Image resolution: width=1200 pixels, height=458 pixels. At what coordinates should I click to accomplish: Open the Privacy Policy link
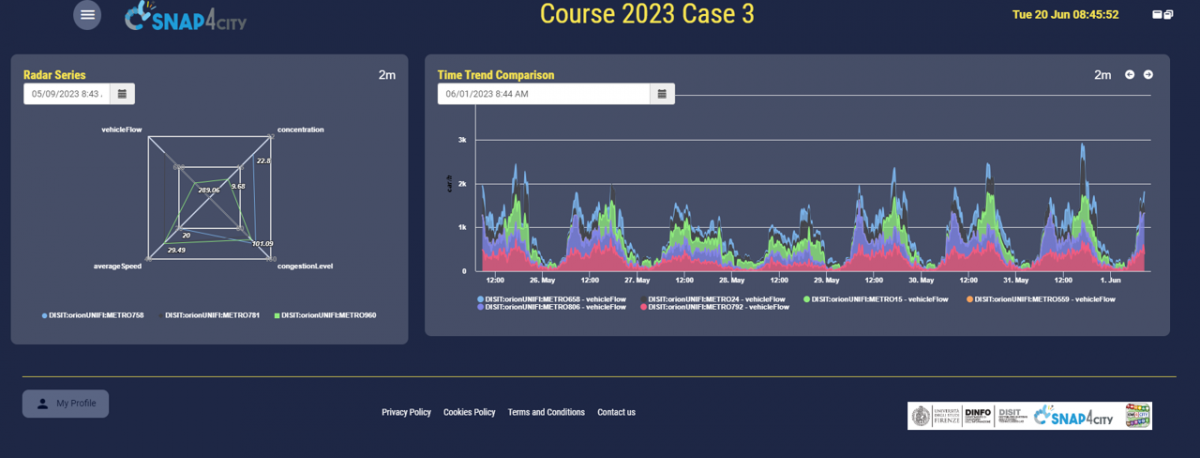point(406,412)
